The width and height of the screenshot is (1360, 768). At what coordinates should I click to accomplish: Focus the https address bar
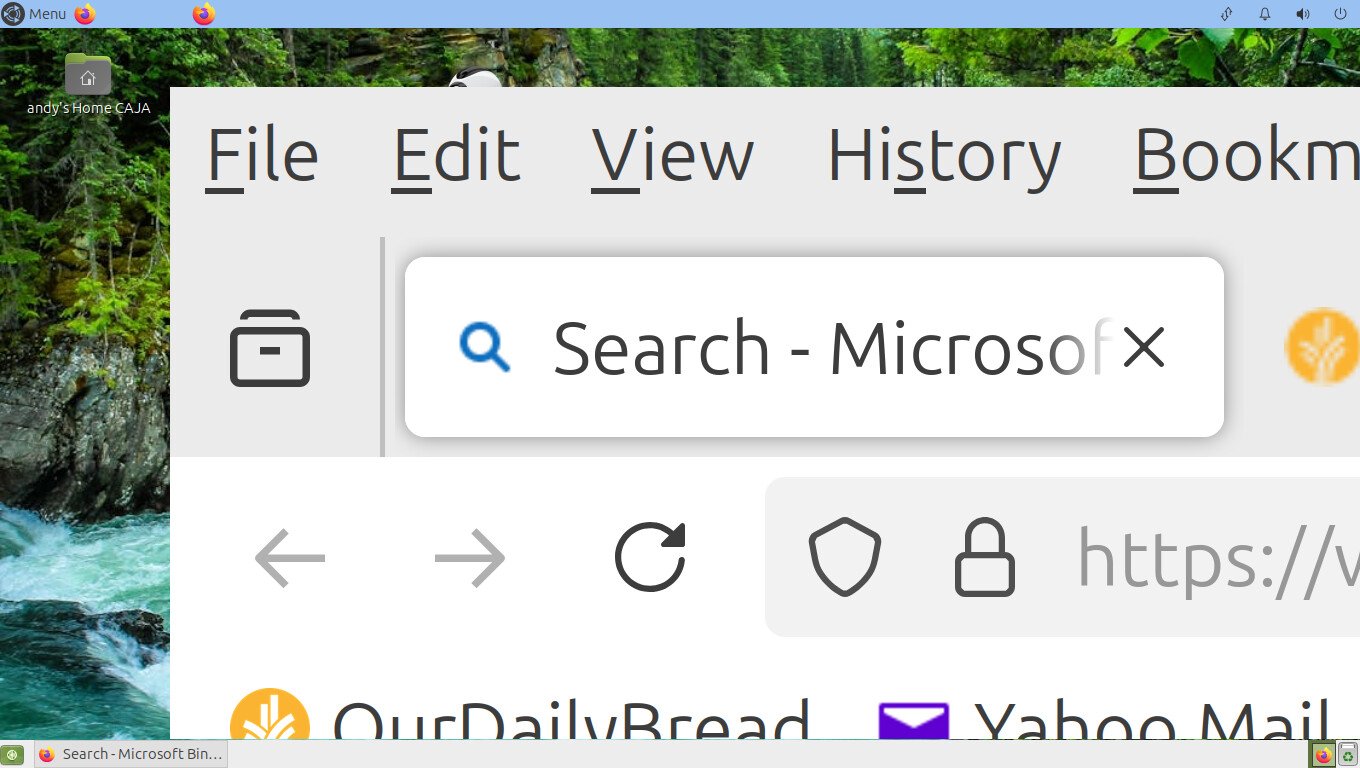1062,556
